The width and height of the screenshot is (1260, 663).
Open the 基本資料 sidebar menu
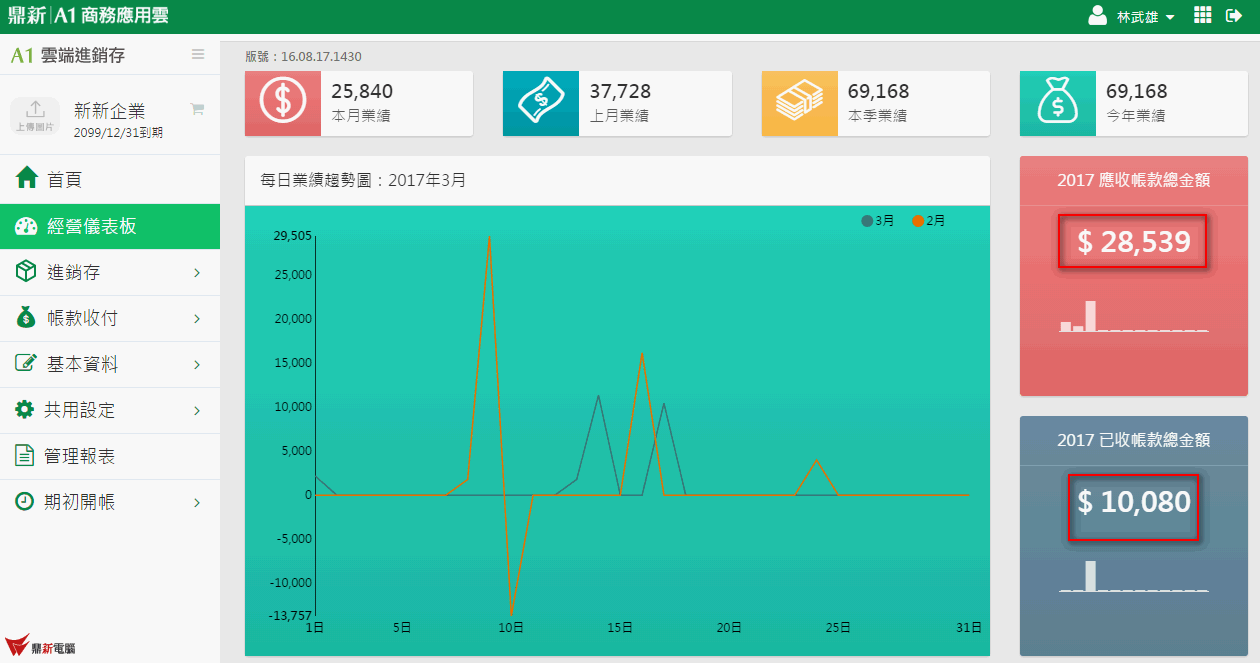(110, 364)
